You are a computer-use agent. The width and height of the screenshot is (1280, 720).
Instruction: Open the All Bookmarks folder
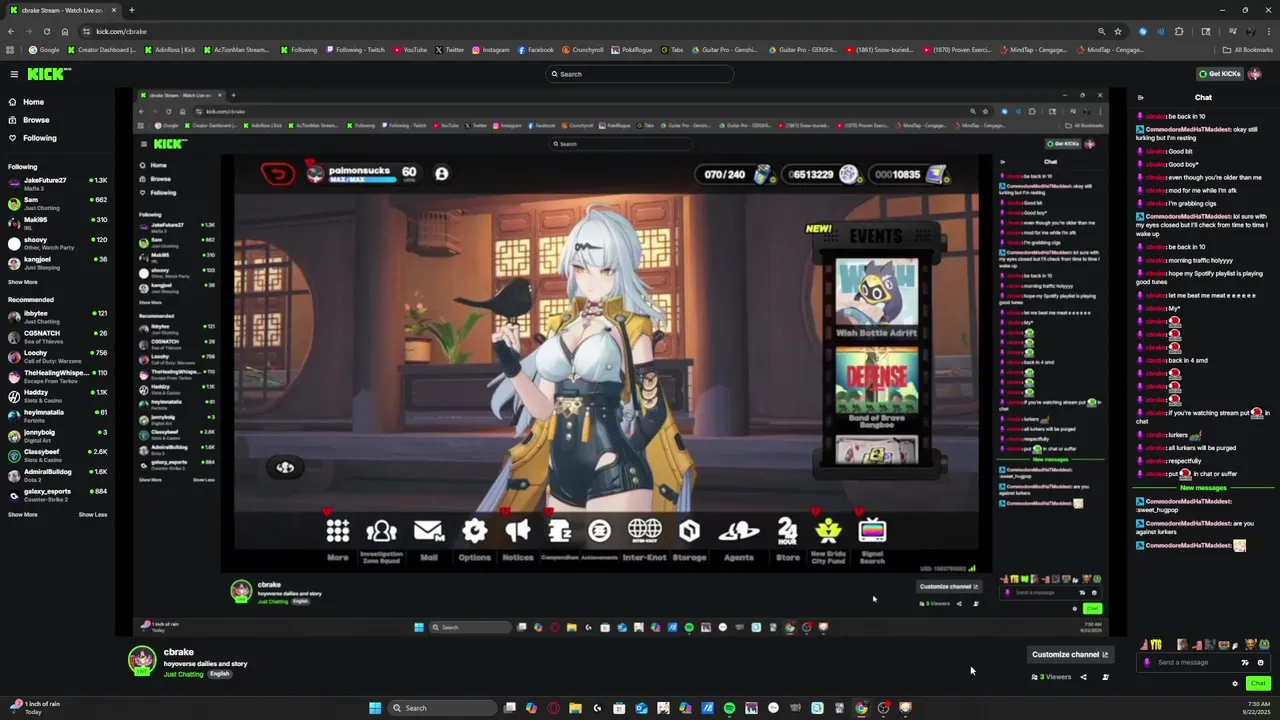[1247, 50]
